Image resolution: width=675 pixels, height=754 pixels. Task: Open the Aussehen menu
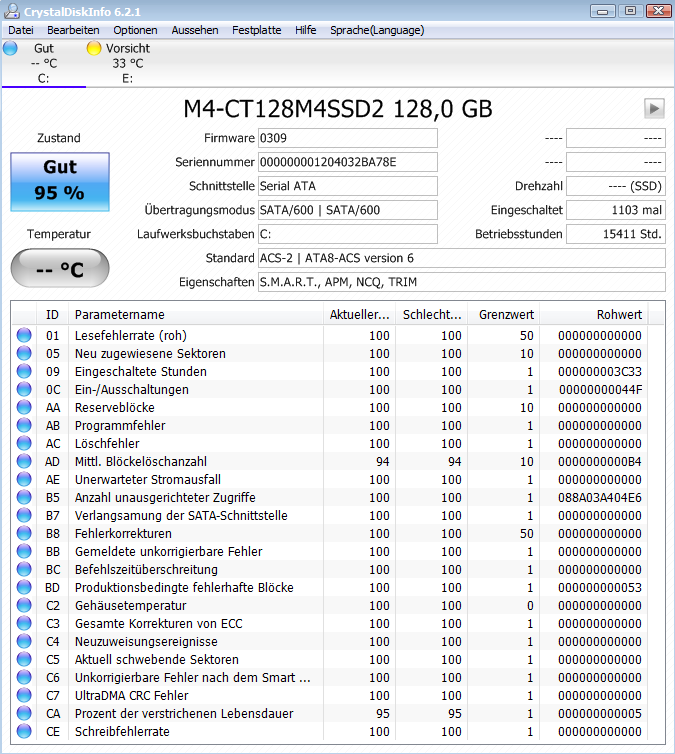[195, 30]
